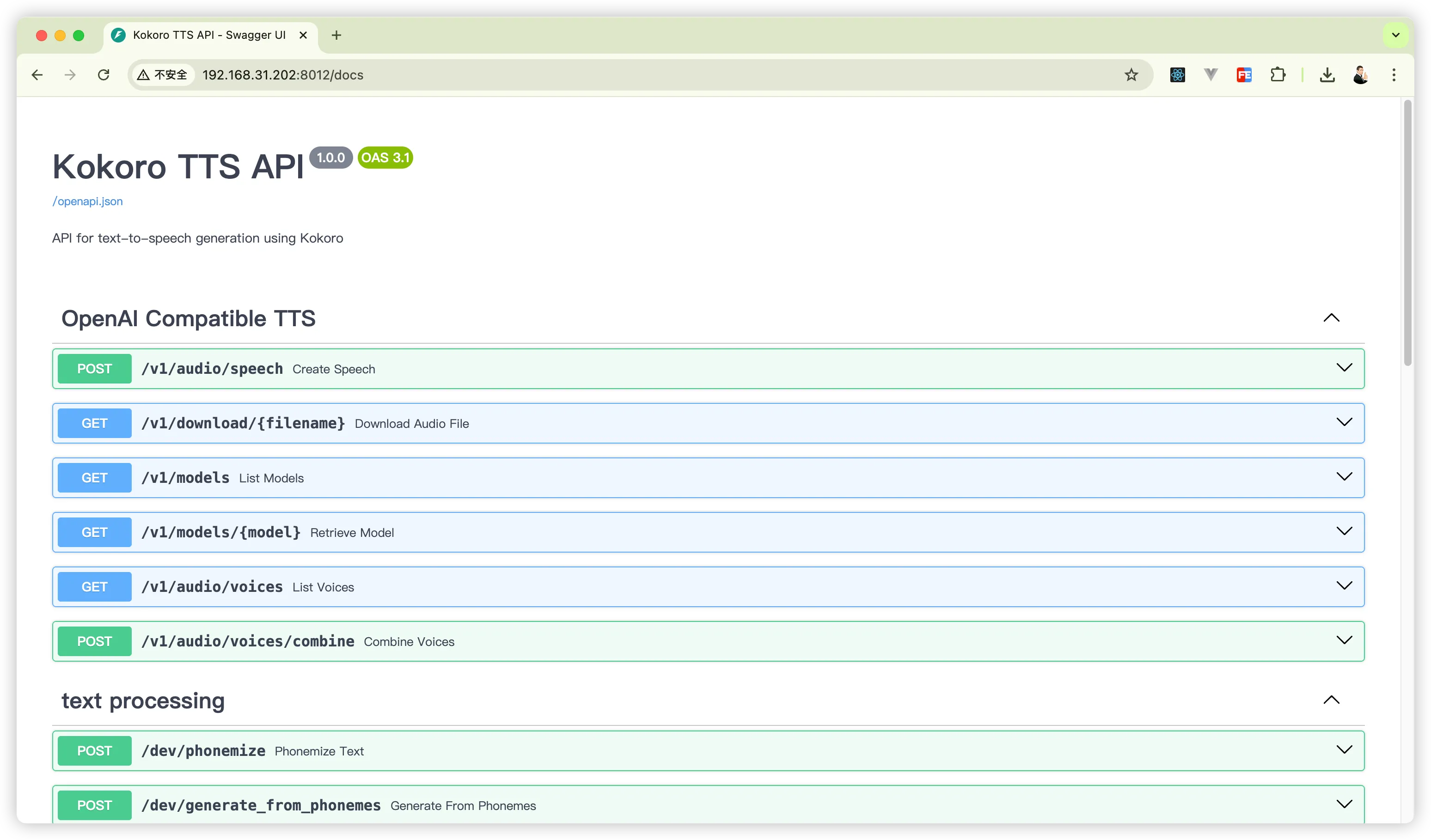The width and height of the screenshot is (1431, 840).
Task: Click POST badge for Phonemize Text
Action: [x=95, y=751]
